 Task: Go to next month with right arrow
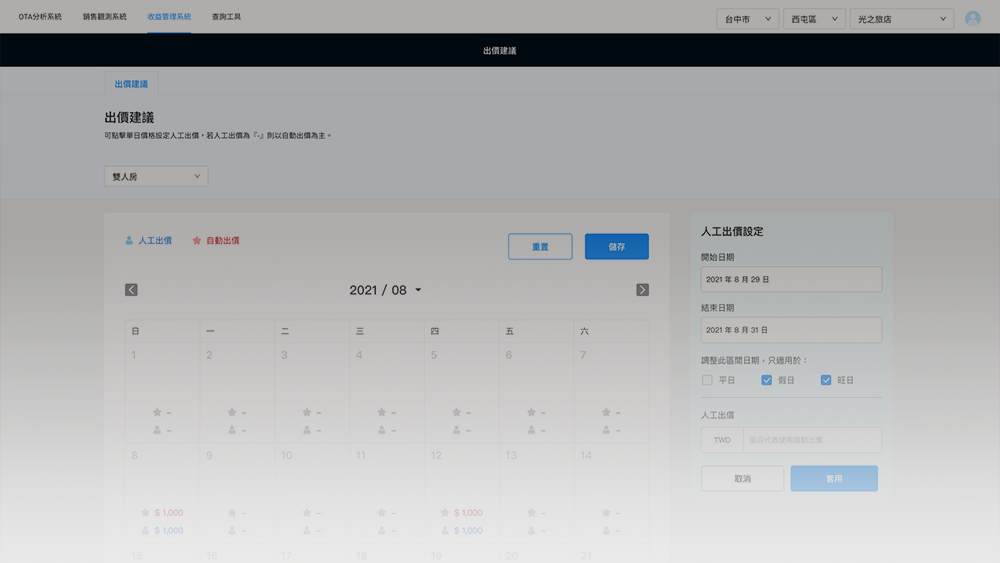[642, 290]
